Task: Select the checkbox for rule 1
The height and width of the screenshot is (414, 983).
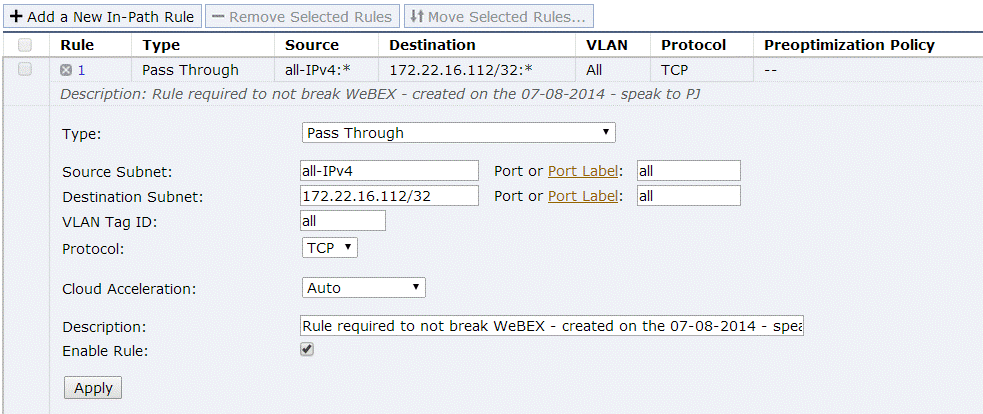Action: tap(25, 69)
